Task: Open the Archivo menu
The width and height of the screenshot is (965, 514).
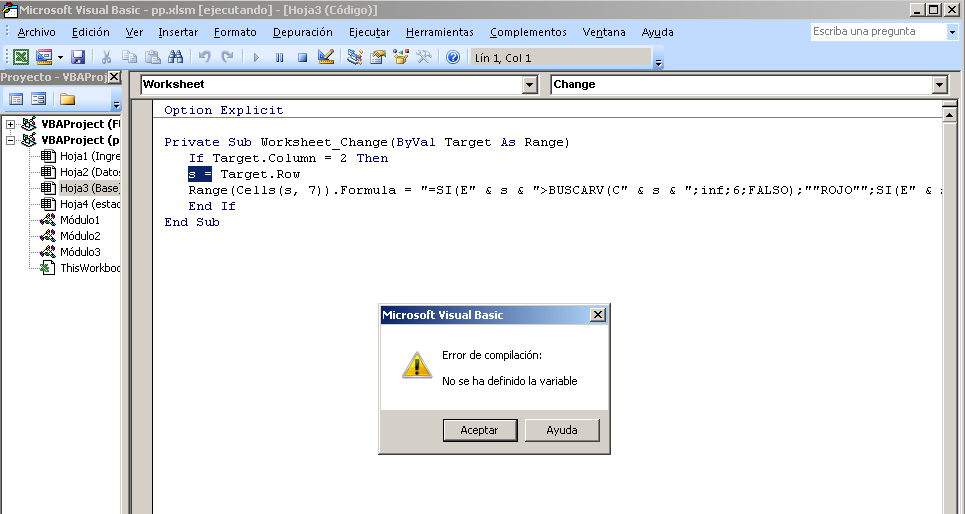Action: coord(36,32)
